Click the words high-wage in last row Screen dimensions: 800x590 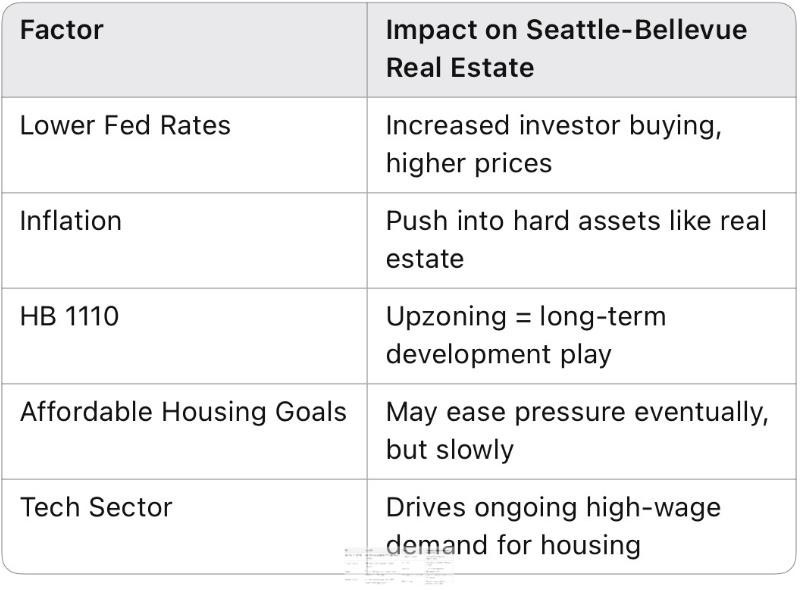653,509
